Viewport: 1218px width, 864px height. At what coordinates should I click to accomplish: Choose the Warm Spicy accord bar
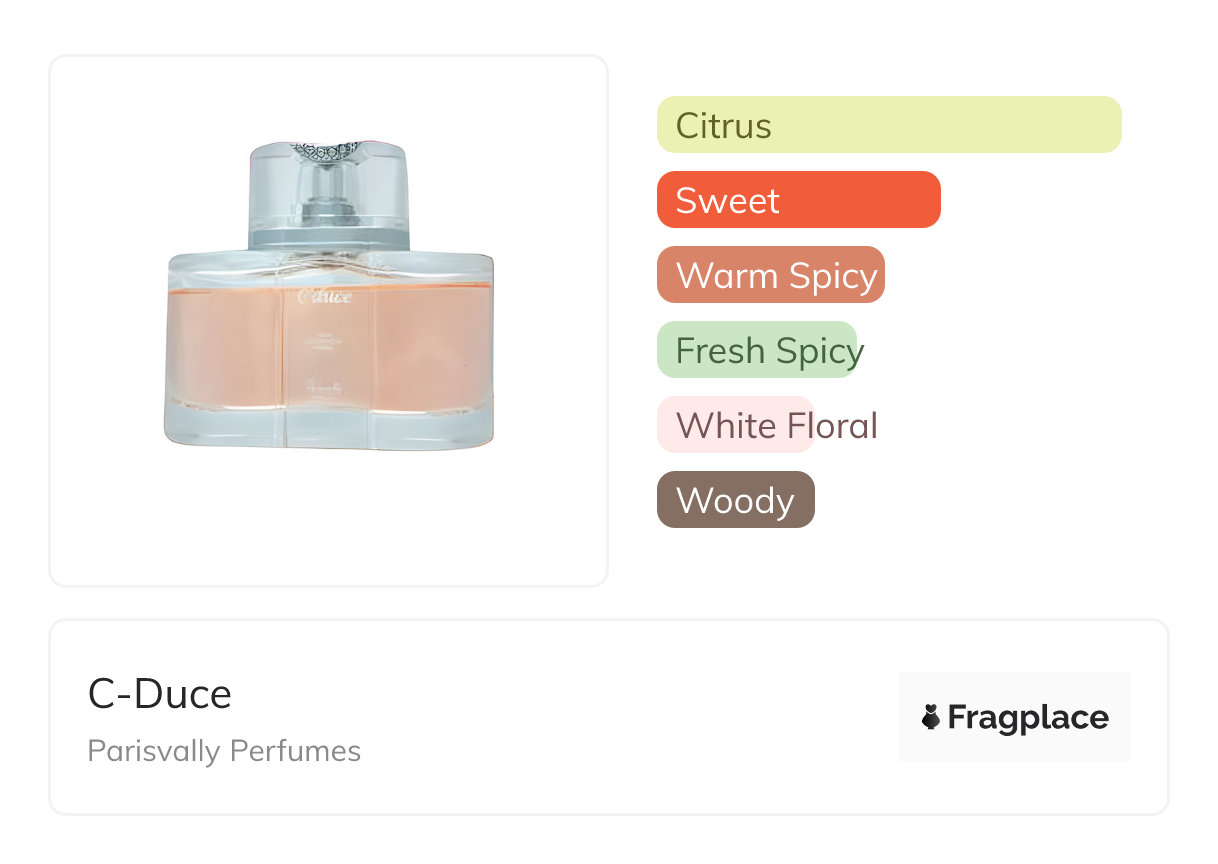[770, 275]
